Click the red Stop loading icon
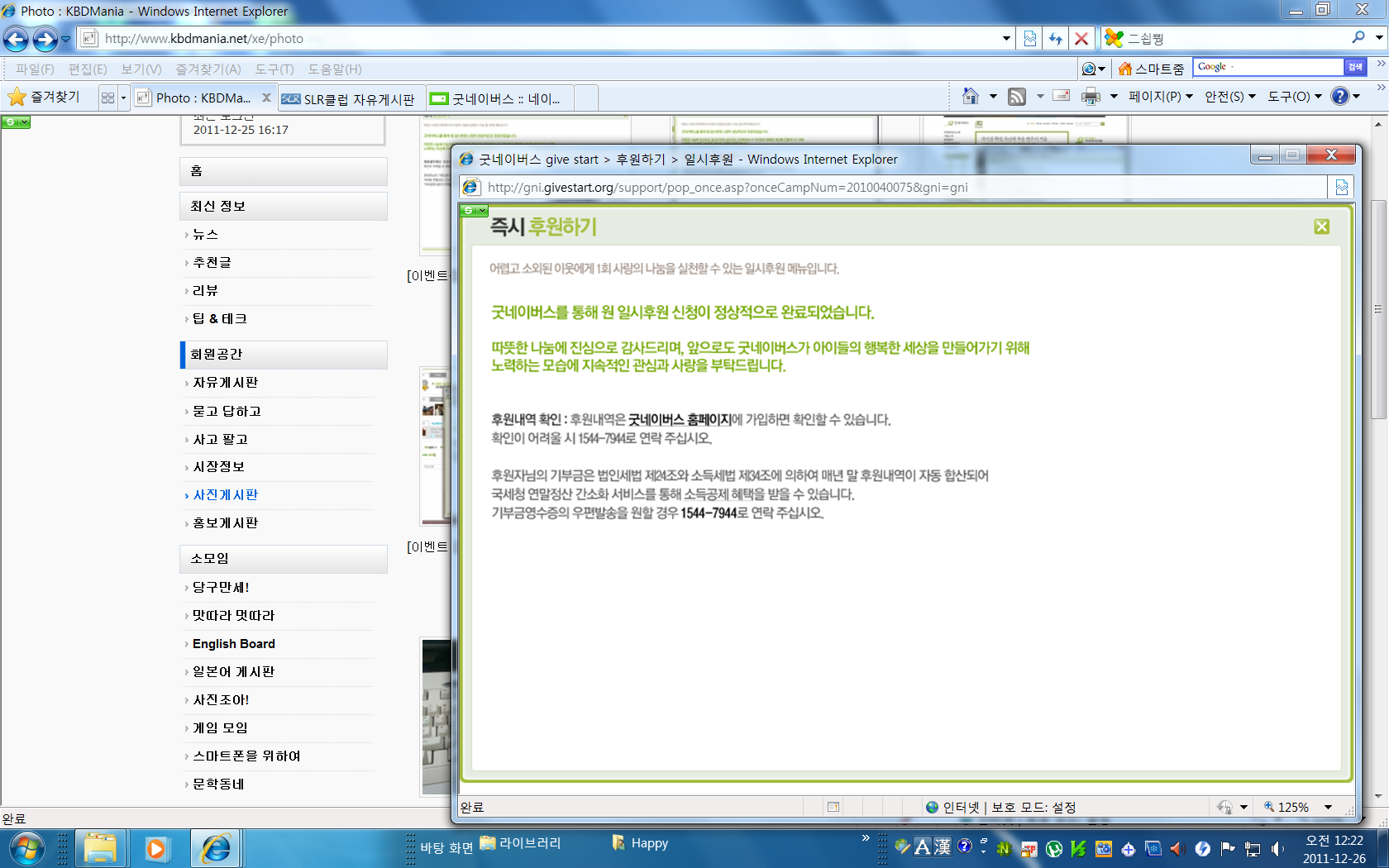The width and height of the screenshot is (1389, 868). (1081, 39)
